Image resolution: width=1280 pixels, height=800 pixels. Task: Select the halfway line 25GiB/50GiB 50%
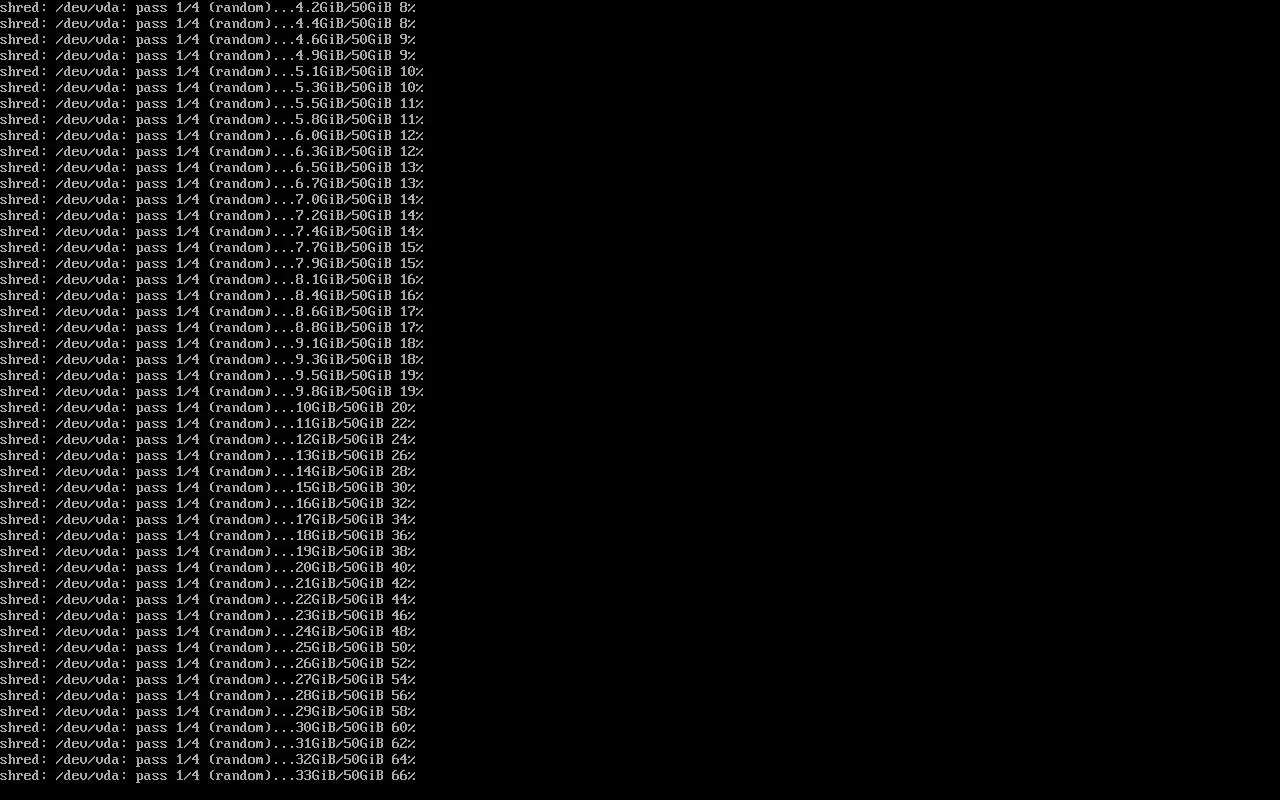tap(208, 648)
